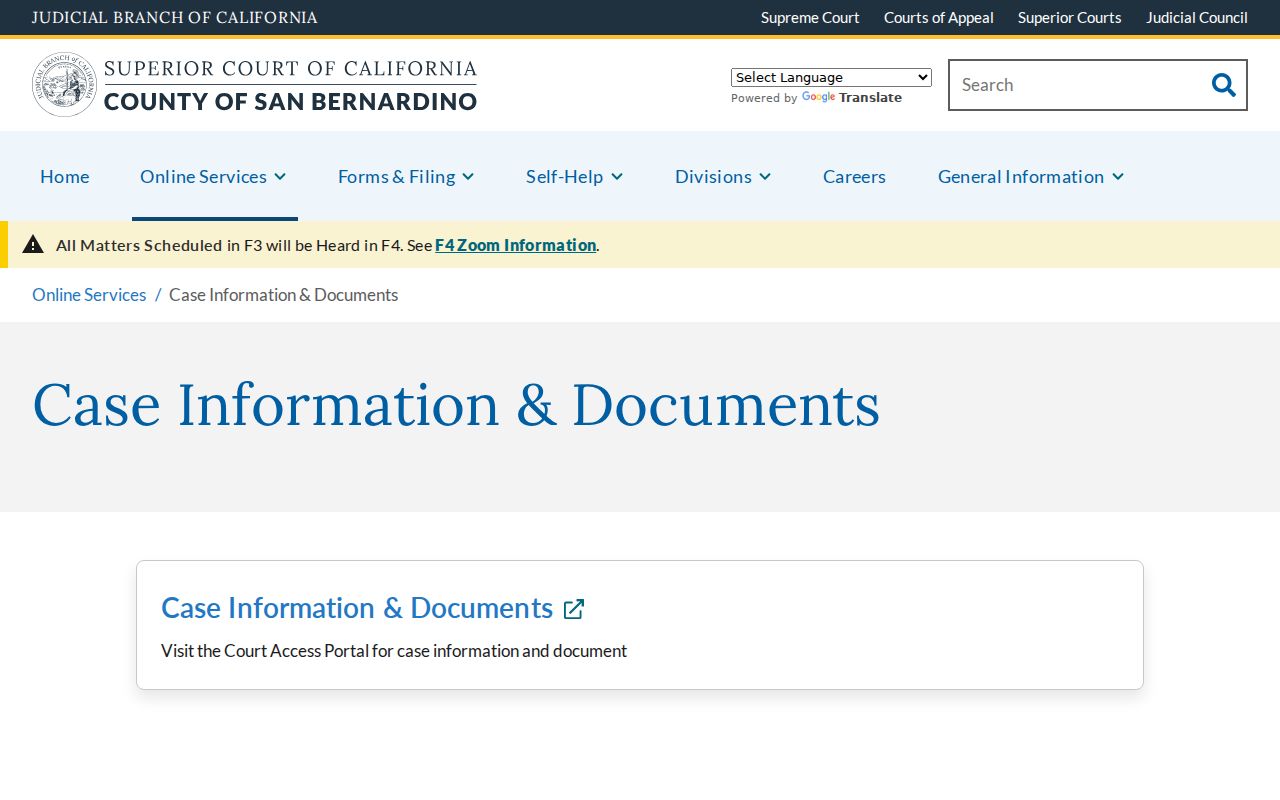The image size is (1280, 800).
Task: Click the warning triangle alert icon
Action: 33,244
